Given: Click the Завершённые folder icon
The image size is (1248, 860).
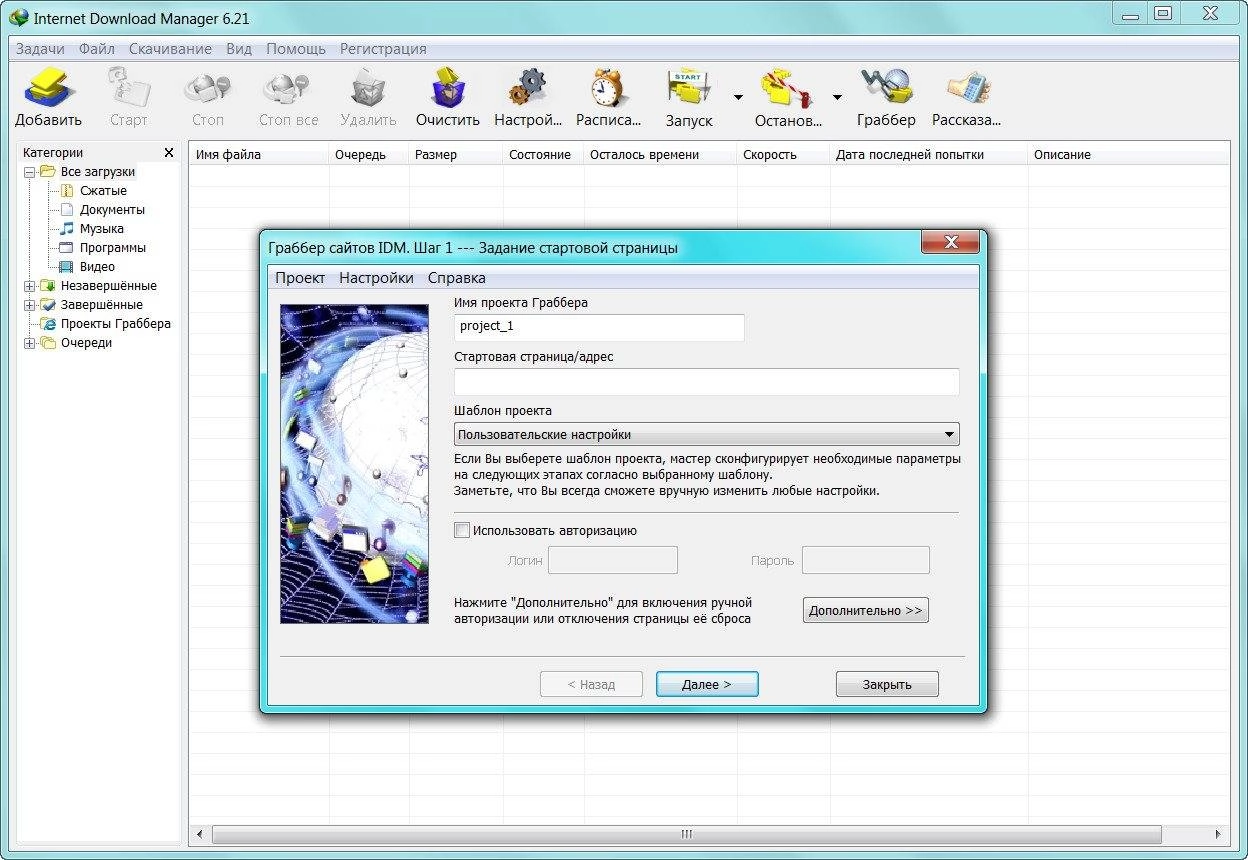Looking at the screenshot, I should pyautogui.click(x=48, y=305).
